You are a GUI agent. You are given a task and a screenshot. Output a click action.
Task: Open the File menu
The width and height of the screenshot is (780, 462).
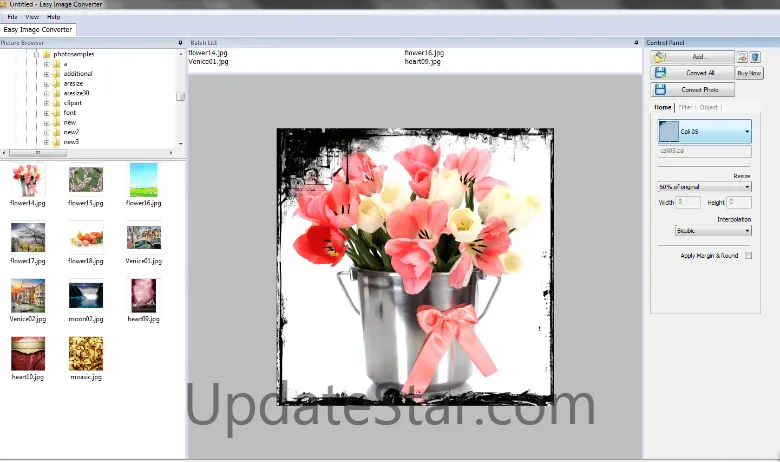point(12,17)
